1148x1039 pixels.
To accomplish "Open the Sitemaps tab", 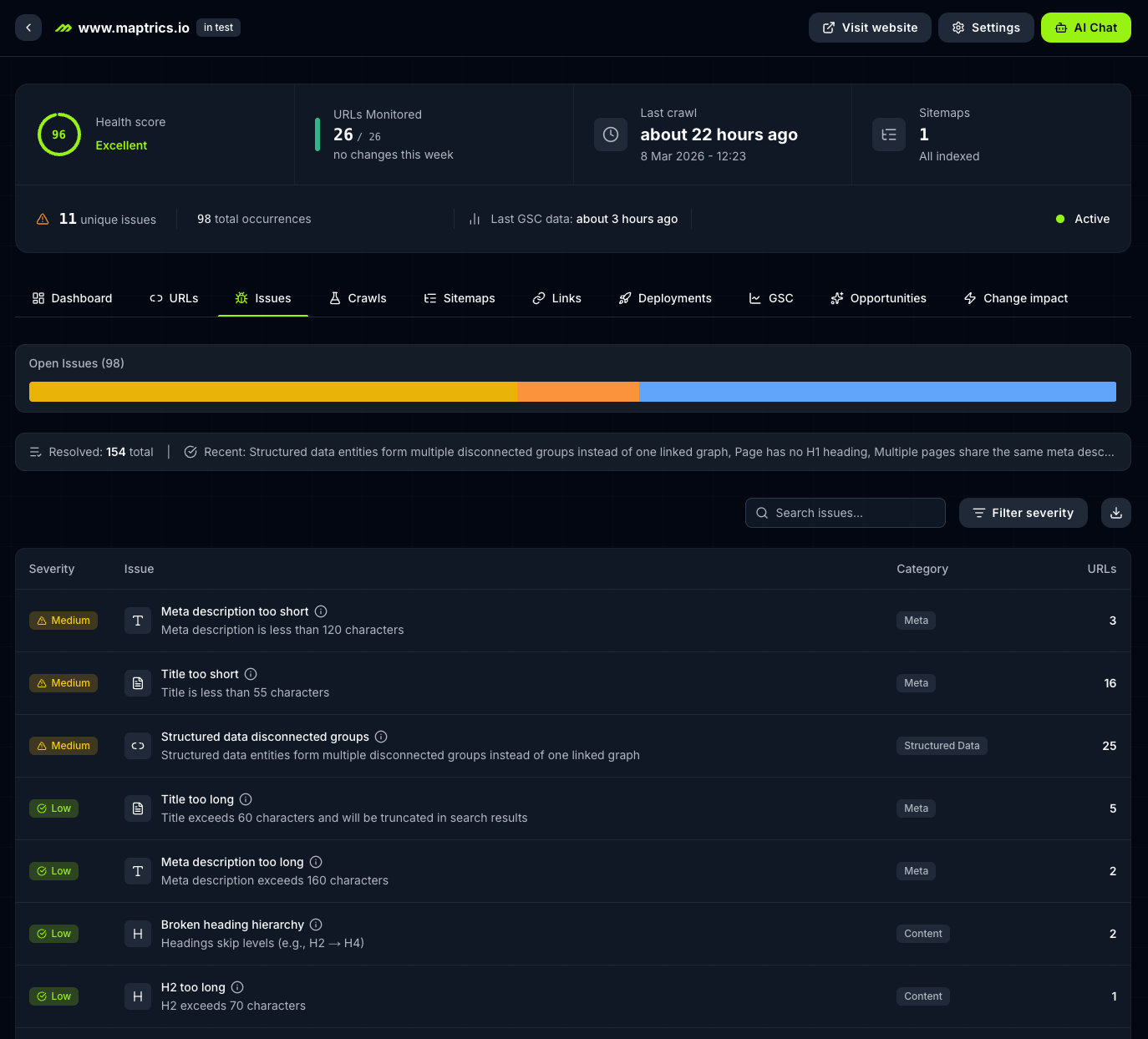I will point(460,298).
